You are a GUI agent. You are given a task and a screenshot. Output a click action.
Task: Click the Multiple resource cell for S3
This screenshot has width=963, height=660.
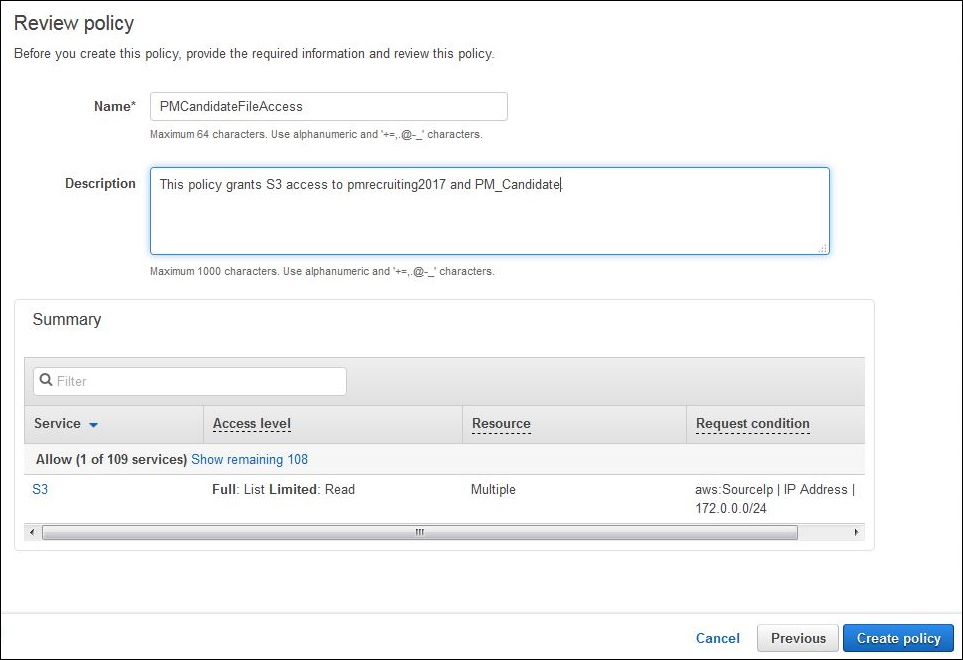(493, 490)
